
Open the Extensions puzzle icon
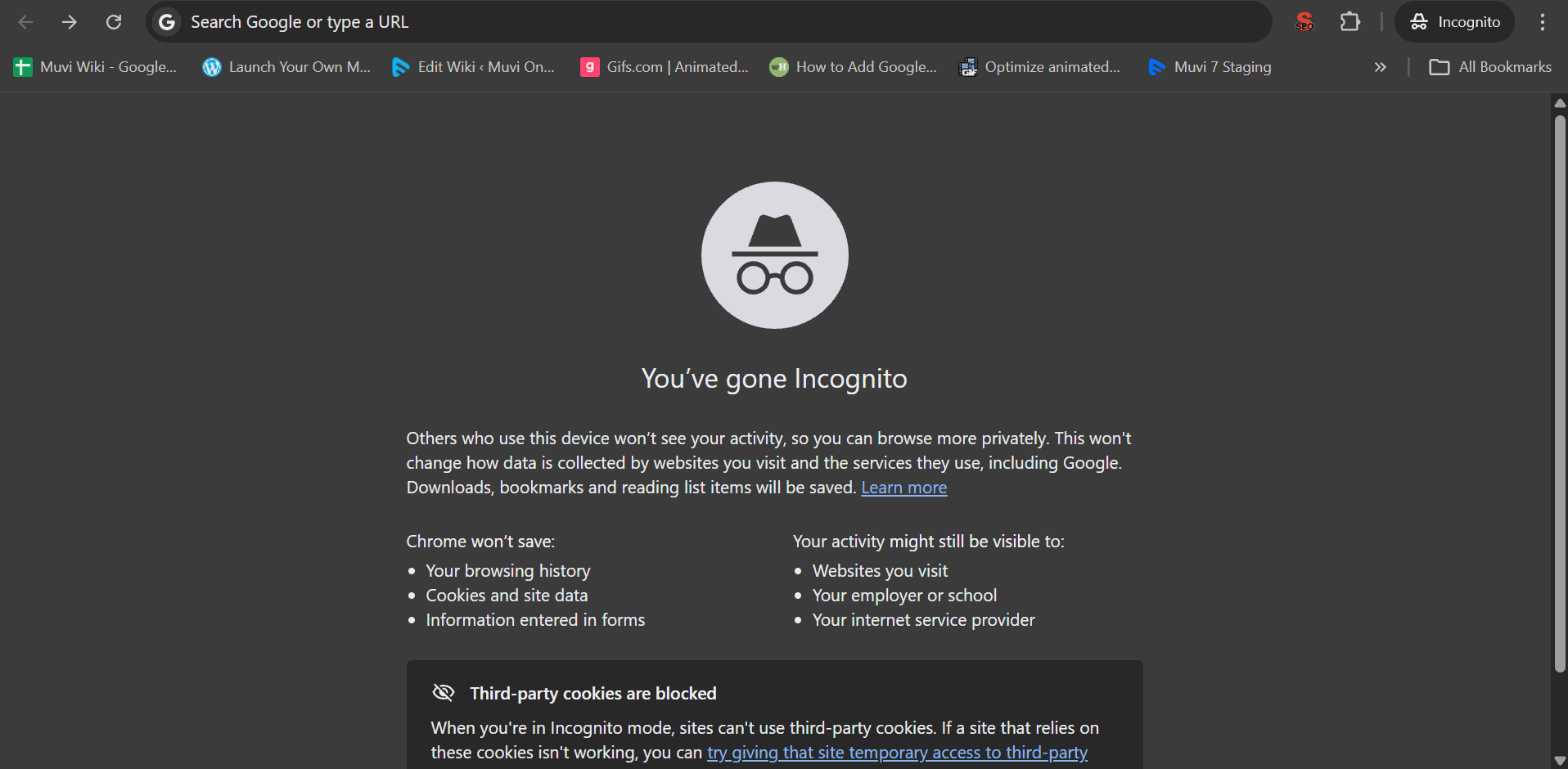[1349, 22]
